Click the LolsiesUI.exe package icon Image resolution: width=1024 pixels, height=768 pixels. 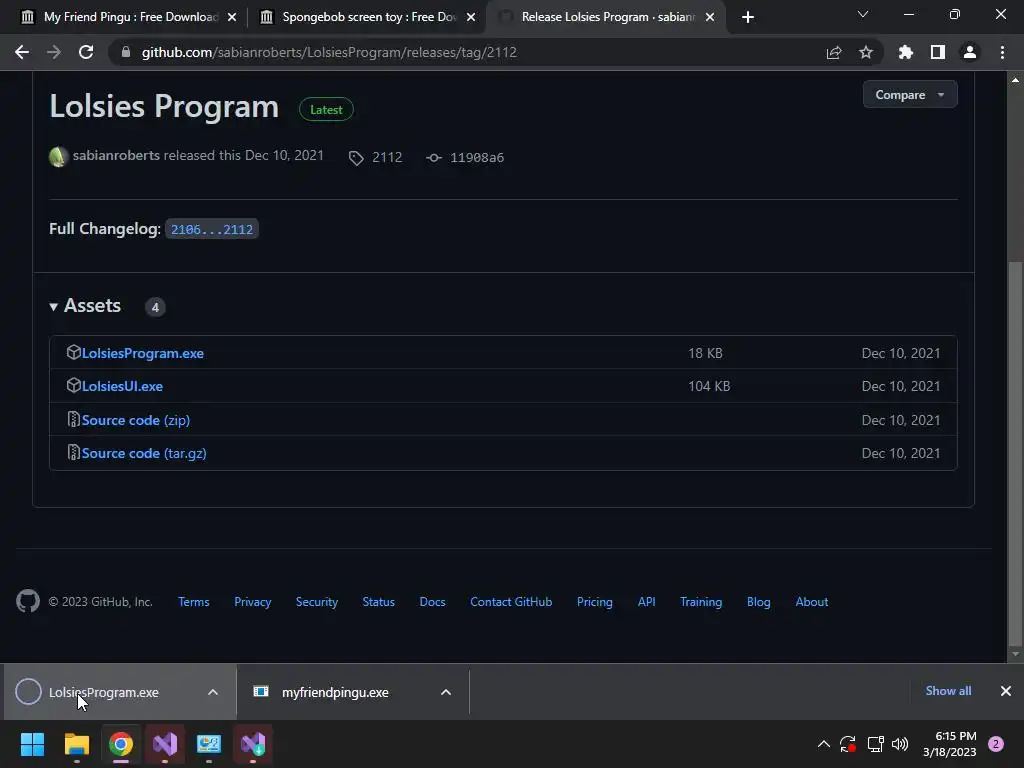(x=73, y=386)
